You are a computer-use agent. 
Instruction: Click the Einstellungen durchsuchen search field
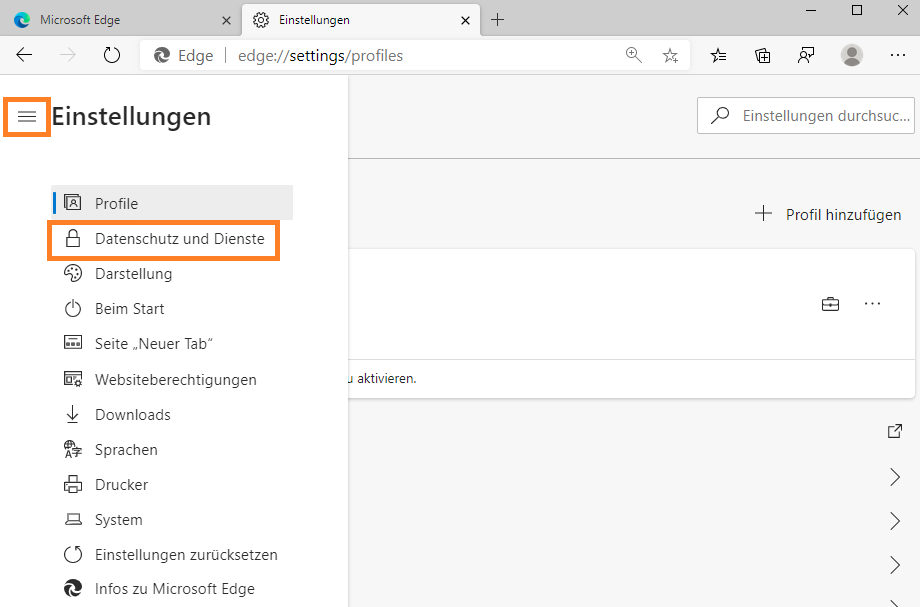(805, 115)
